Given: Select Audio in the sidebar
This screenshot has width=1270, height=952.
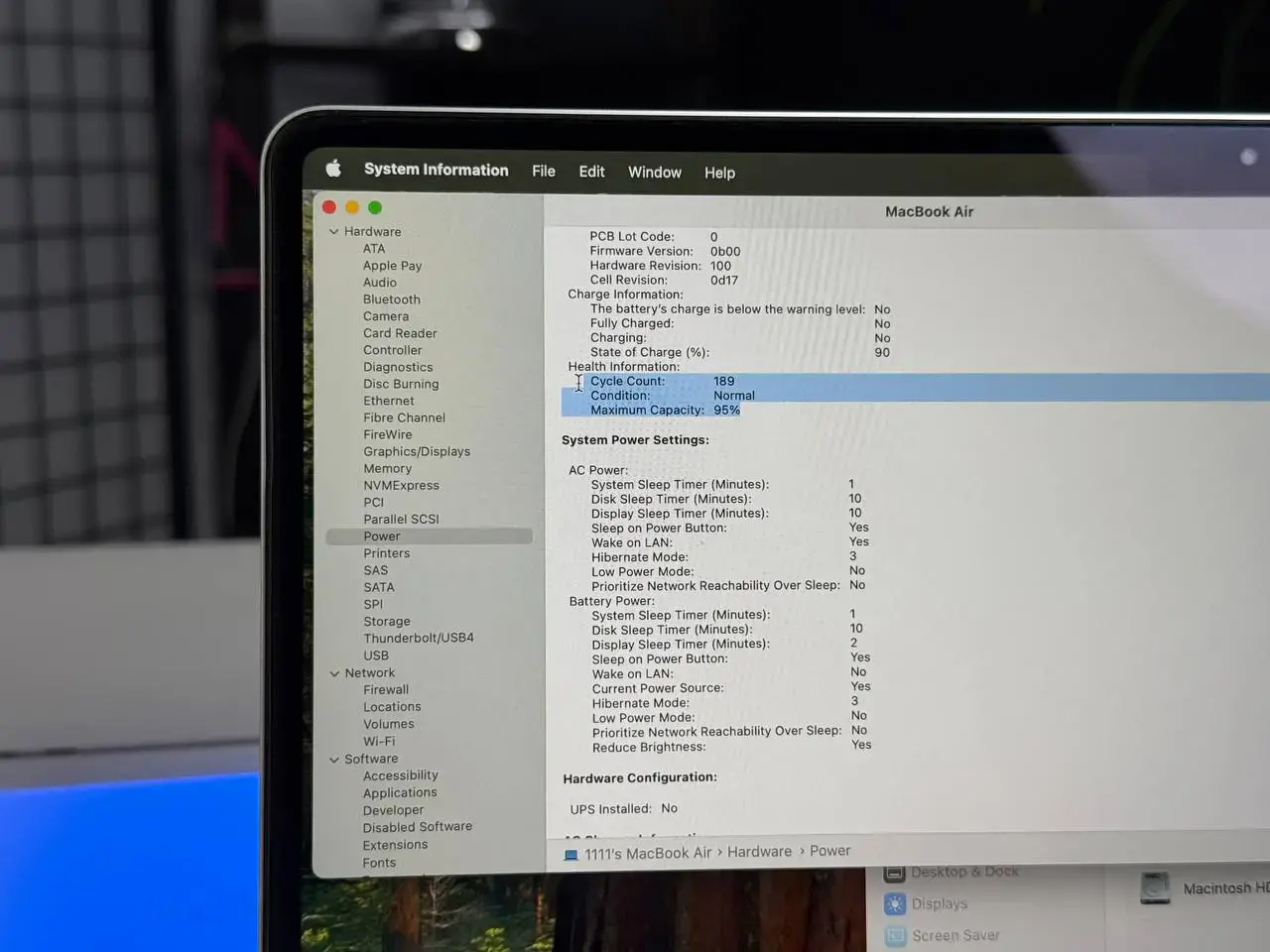Looking at the screenshot, I should [x=379, y=283].
